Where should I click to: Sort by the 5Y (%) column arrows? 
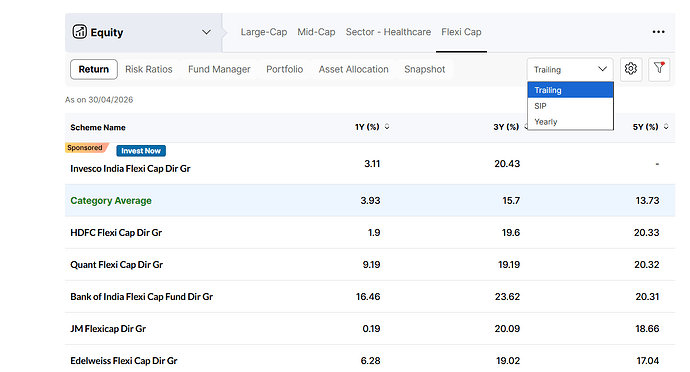[666, 127]
